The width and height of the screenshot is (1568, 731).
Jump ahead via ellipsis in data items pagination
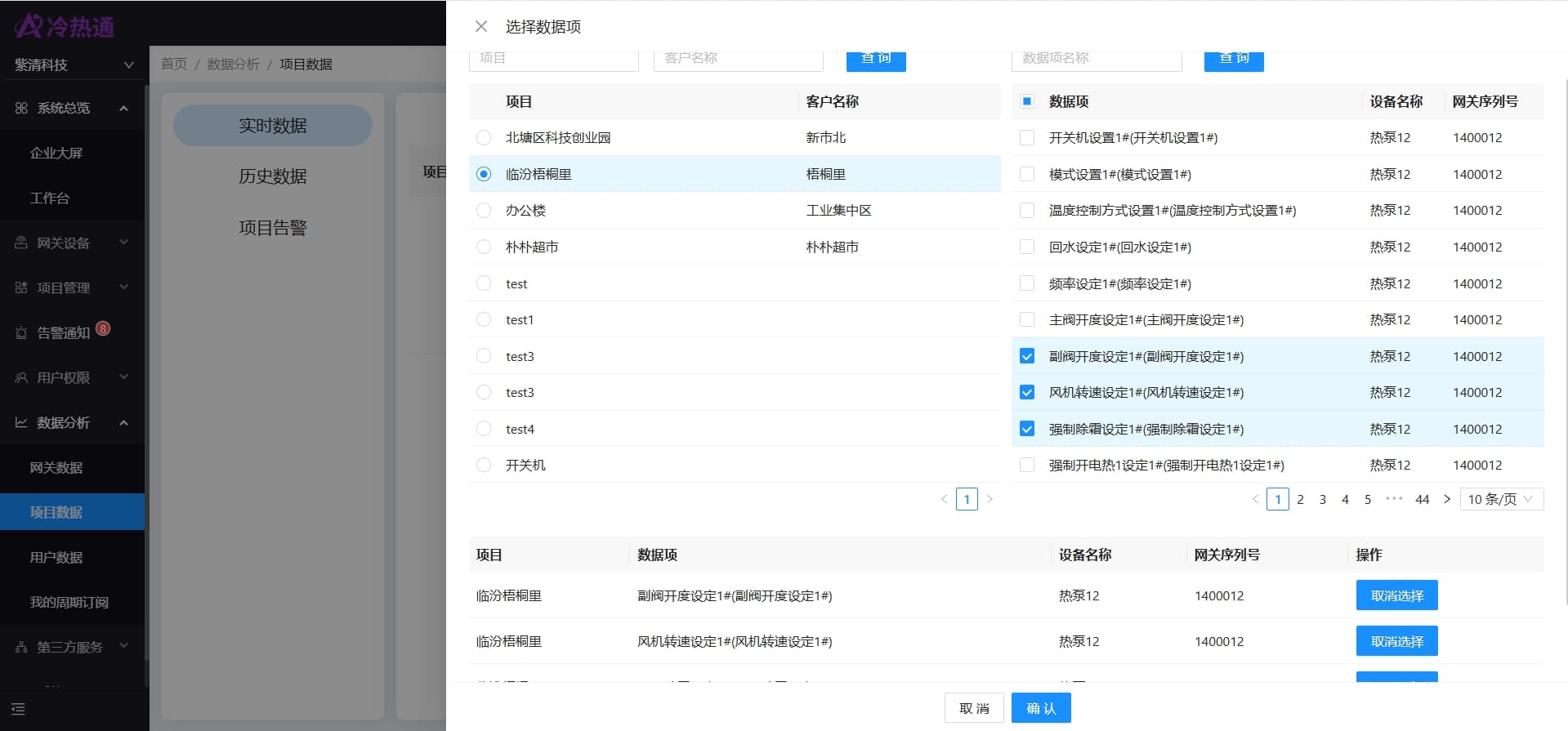(1394, 499)
